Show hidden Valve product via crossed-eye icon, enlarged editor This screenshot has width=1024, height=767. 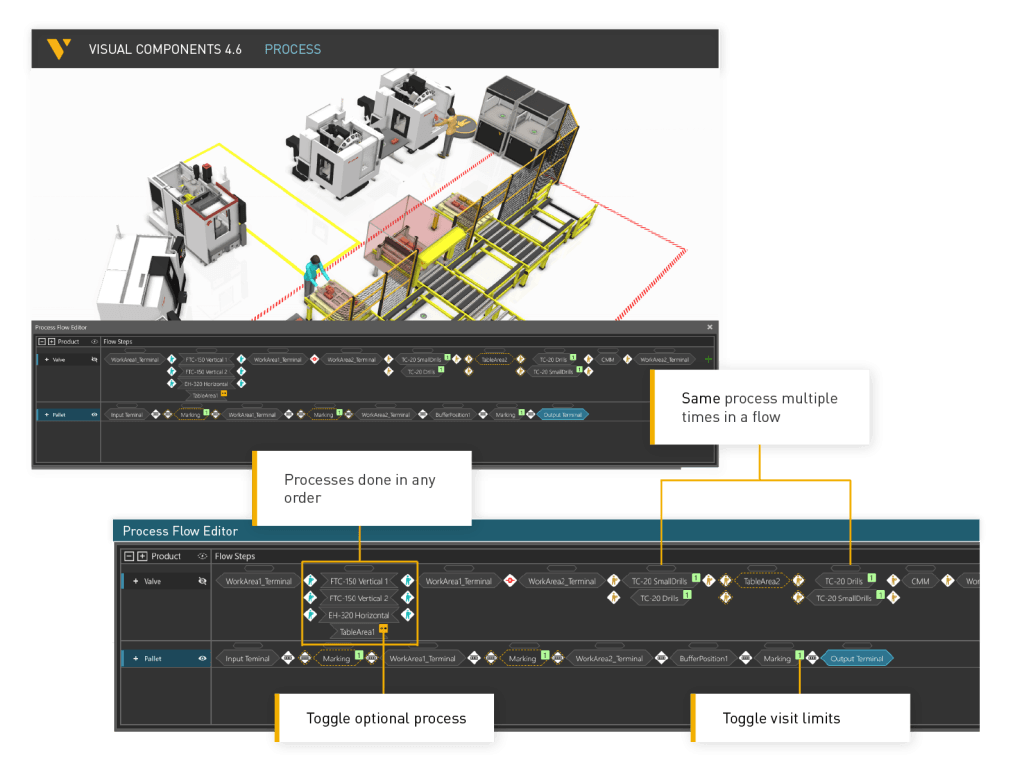click(x=202, y=581)
